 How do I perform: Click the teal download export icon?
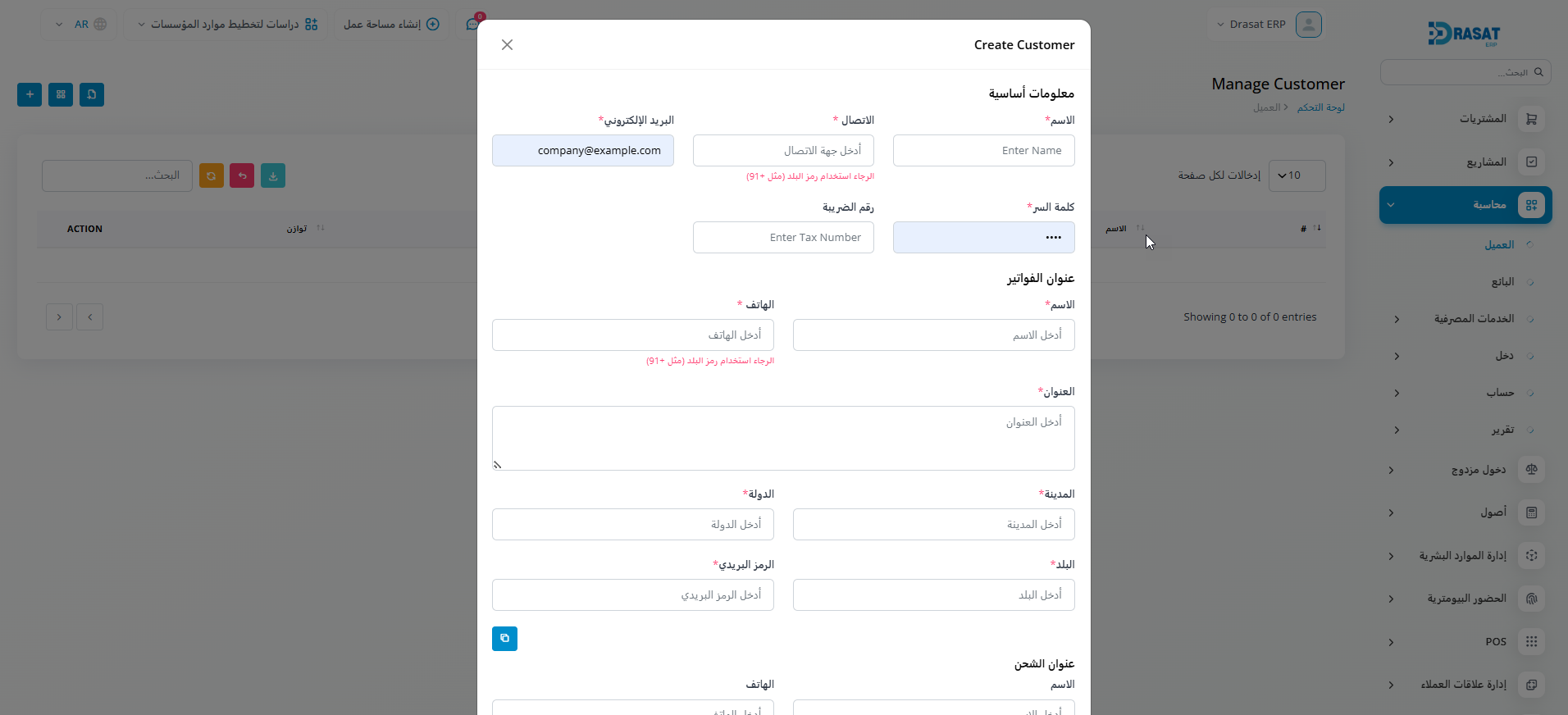(x=273, y=175)
